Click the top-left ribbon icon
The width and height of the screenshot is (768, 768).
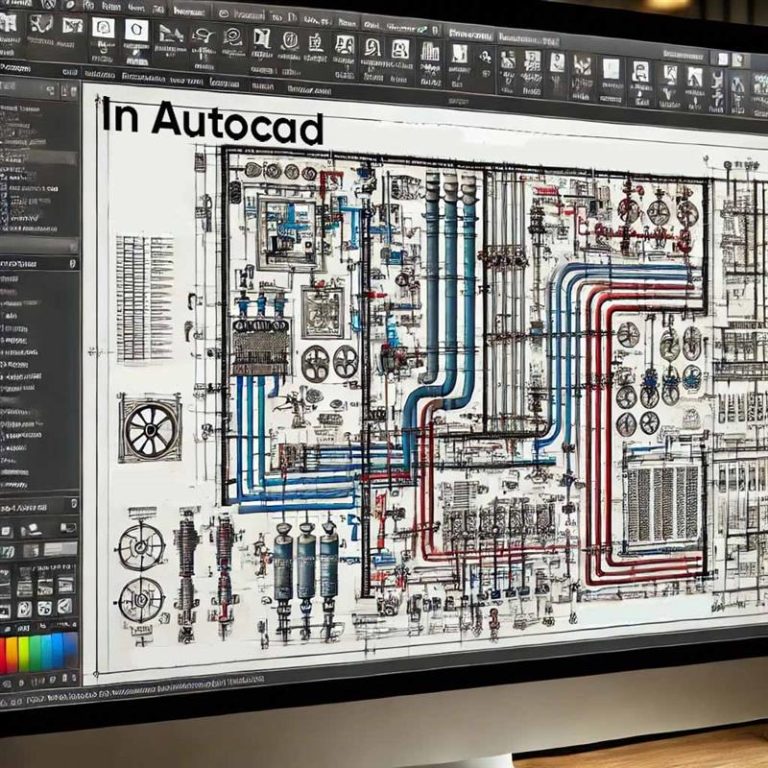click(9, 22)
